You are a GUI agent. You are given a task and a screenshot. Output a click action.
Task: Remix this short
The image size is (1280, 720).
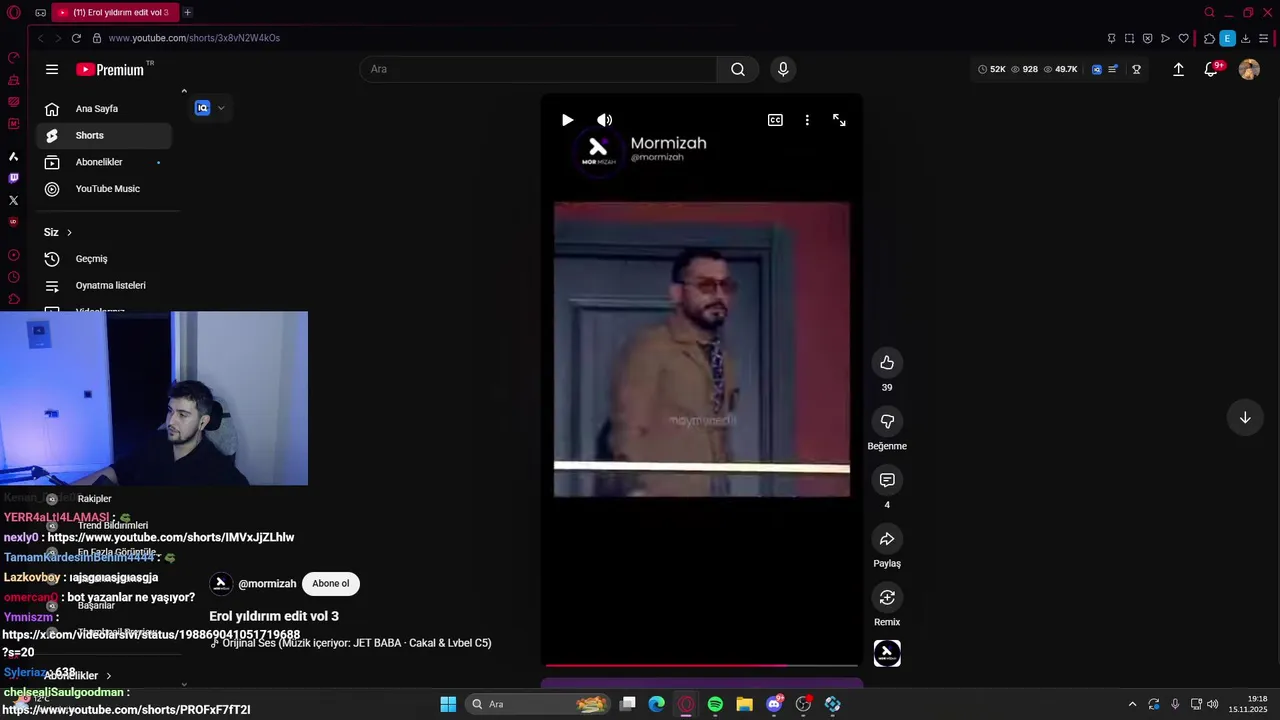(x=887, y=597)
